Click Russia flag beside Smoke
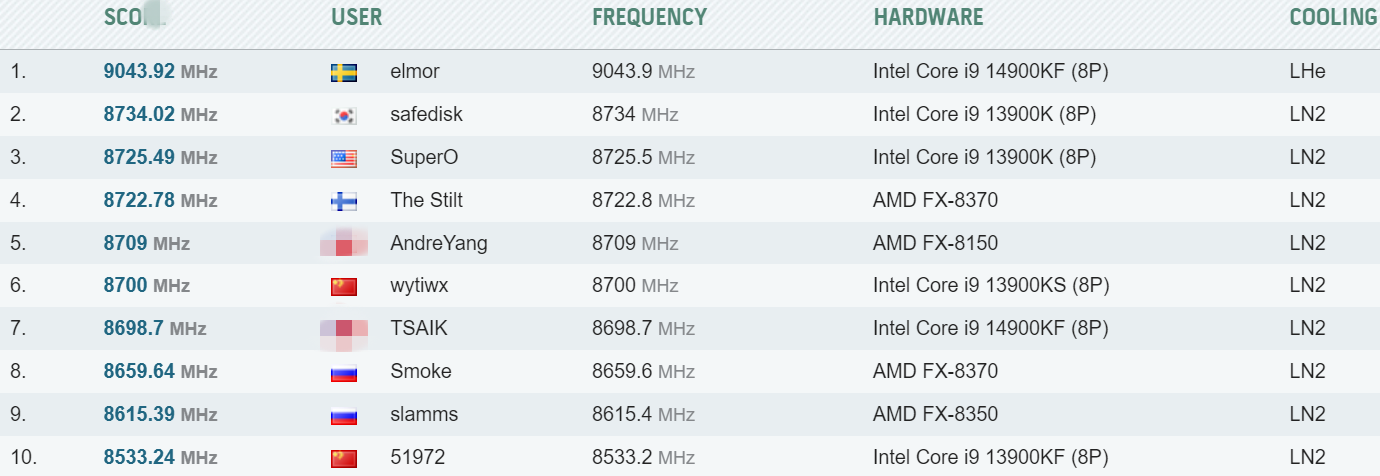Screen dimensions: 1380x476 point(344,373)
